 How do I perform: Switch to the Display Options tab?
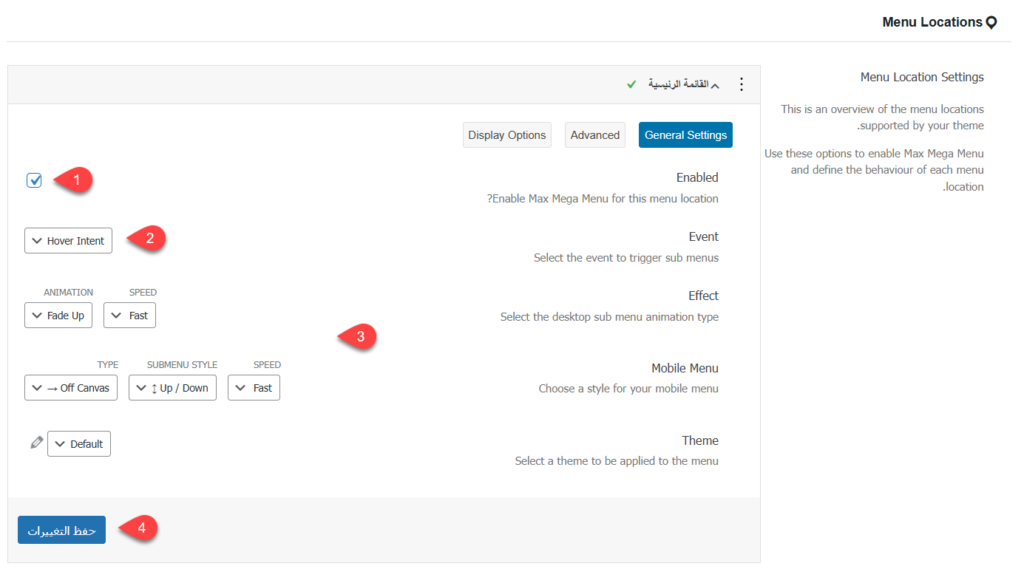click(x=507, y=135)
